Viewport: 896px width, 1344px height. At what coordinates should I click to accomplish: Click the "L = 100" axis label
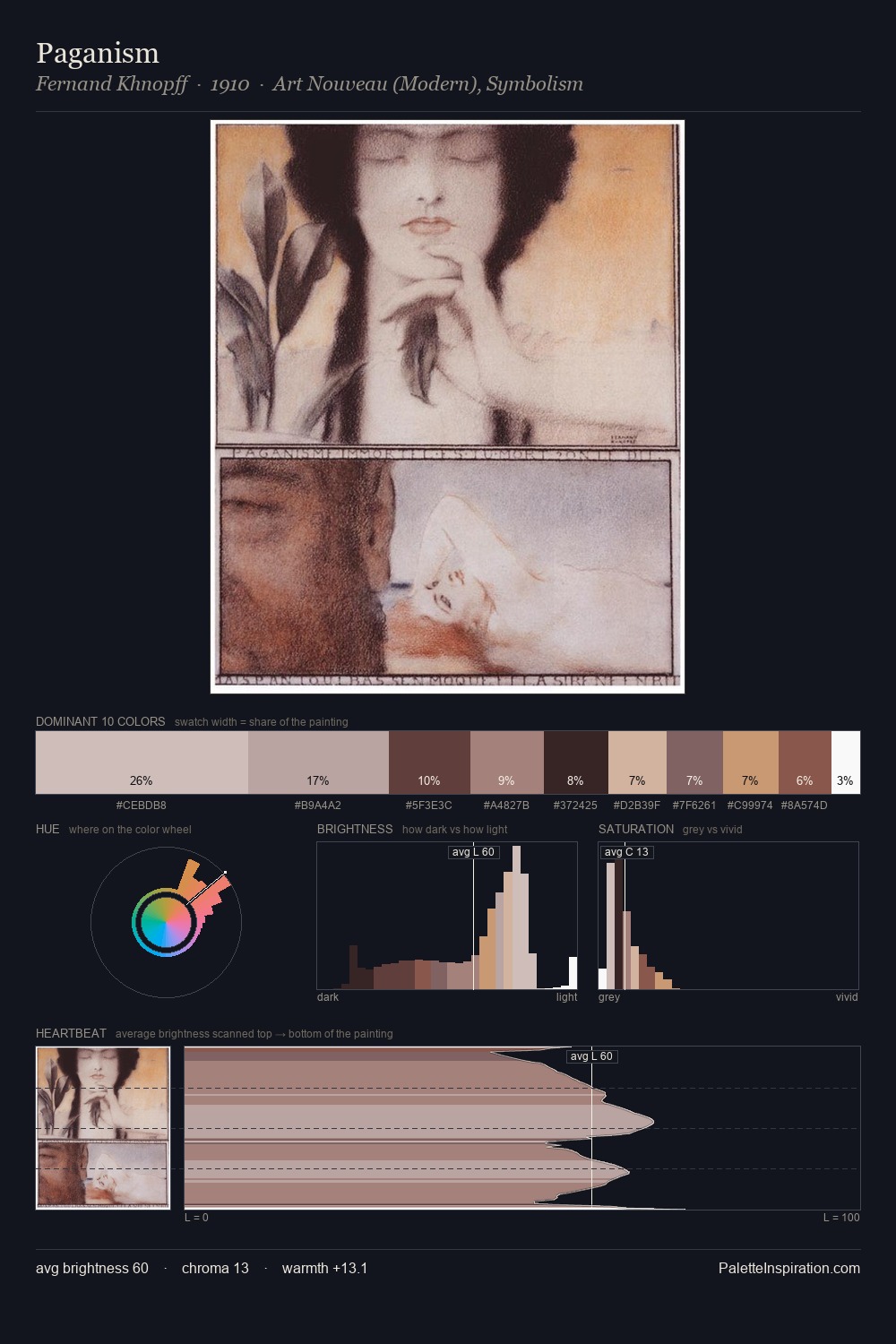click(841, 1218)
